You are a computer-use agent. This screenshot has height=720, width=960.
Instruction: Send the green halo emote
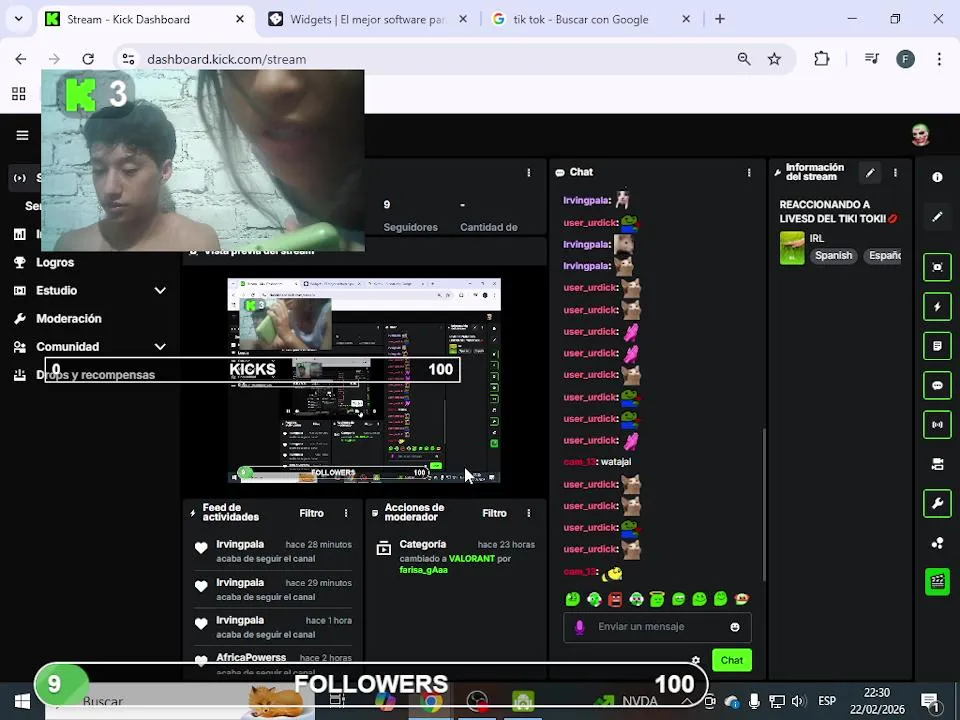tap(657, 599)
